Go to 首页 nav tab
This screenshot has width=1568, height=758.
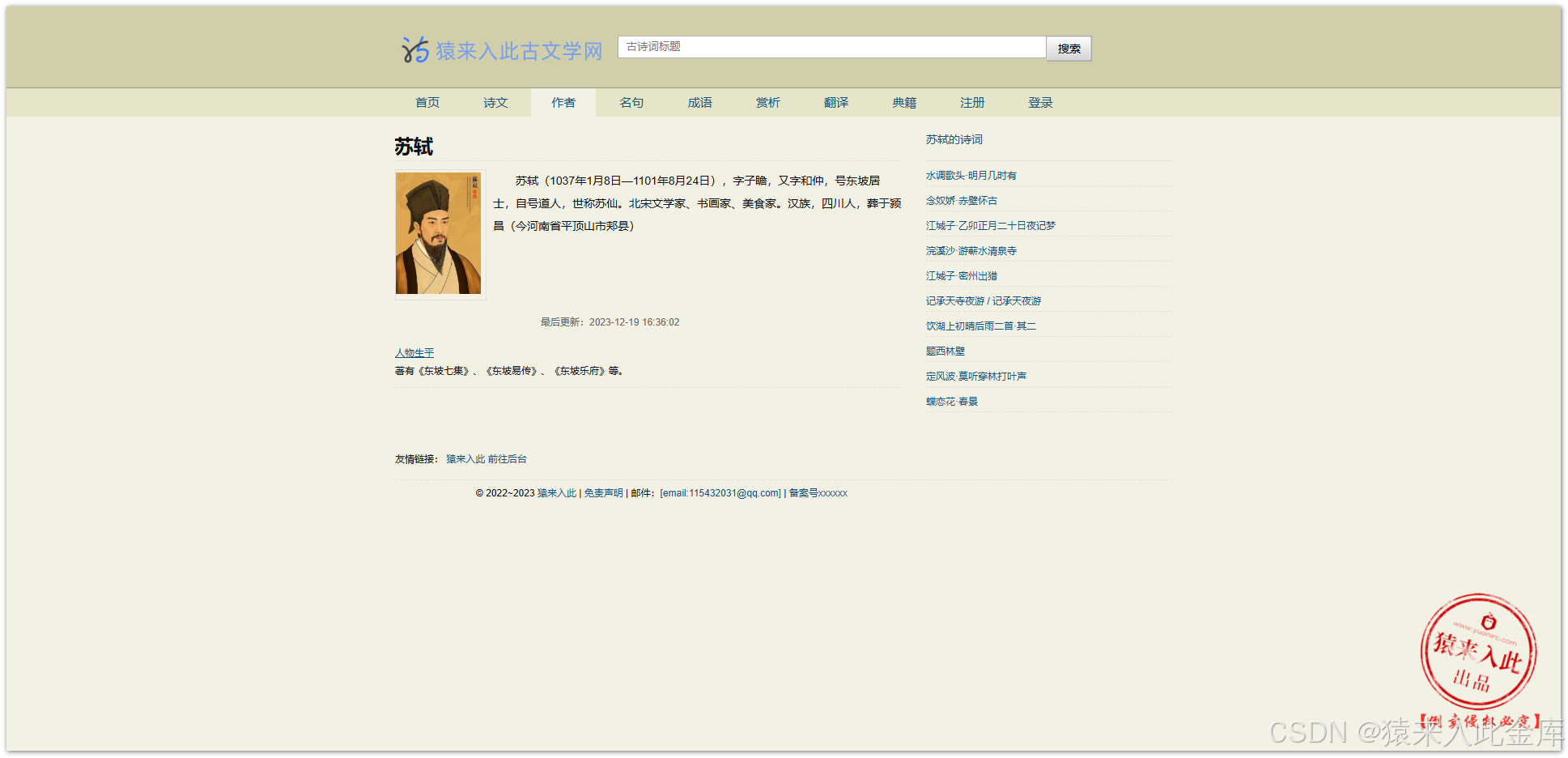pos(427,103)
